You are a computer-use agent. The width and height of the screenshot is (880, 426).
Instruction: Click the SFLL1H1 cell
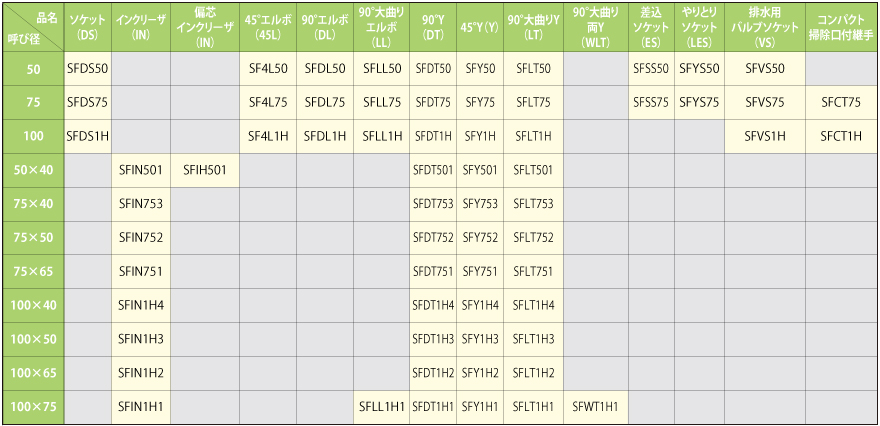point(381,406)
